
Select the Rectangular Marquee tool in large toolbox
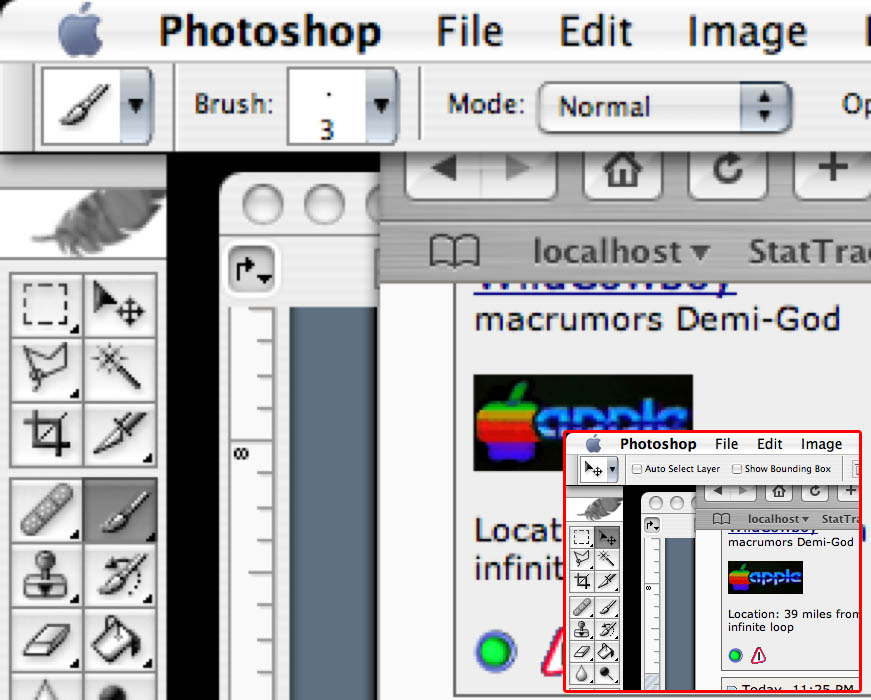coord(46,305)
